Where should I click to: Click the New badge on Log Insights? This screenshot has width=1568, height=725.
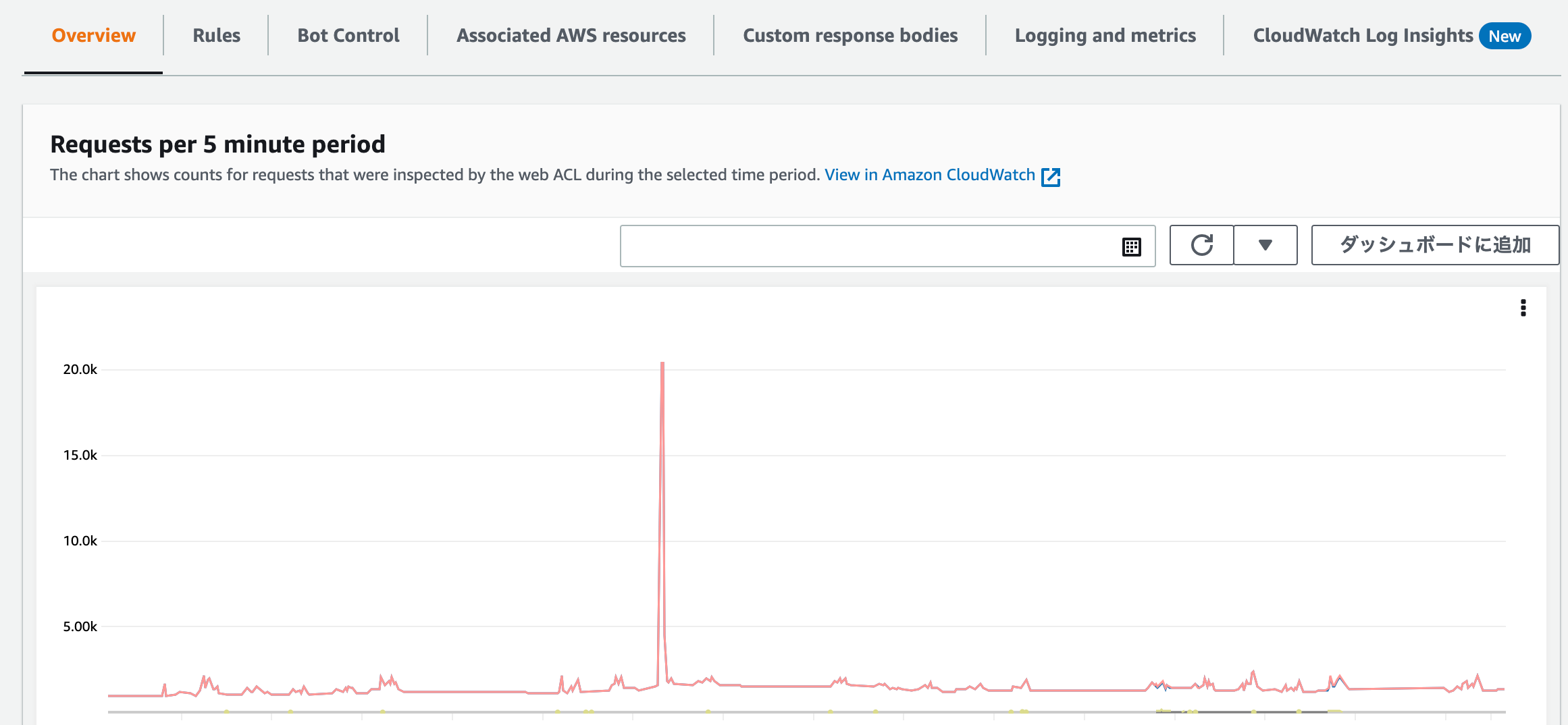1505,36
